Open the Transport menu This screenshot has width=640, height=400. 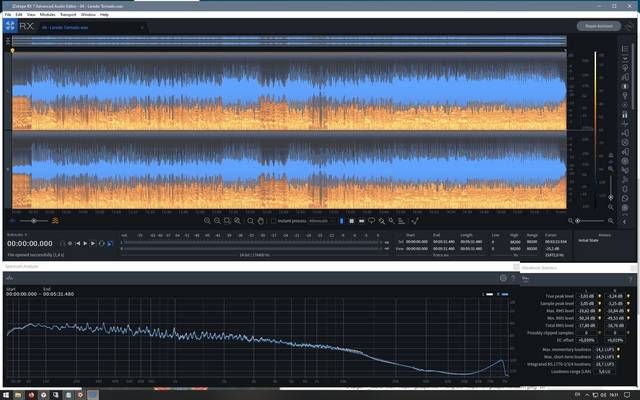pyautogui.click(x=68, y=15)
